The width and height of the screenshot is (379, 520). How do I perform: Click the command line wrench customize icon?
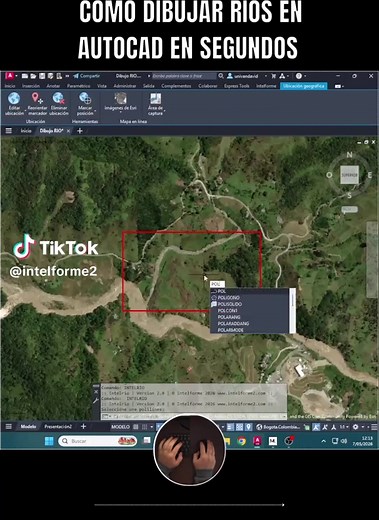click(x=96, y=401)
